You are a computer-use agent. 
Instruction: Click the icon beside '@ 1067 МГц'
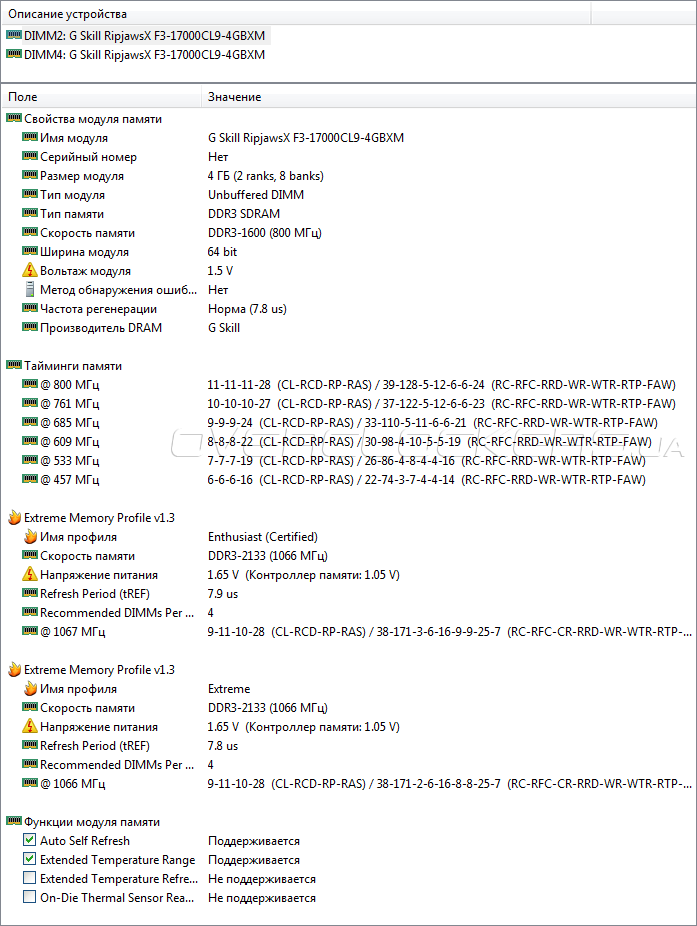30,631
